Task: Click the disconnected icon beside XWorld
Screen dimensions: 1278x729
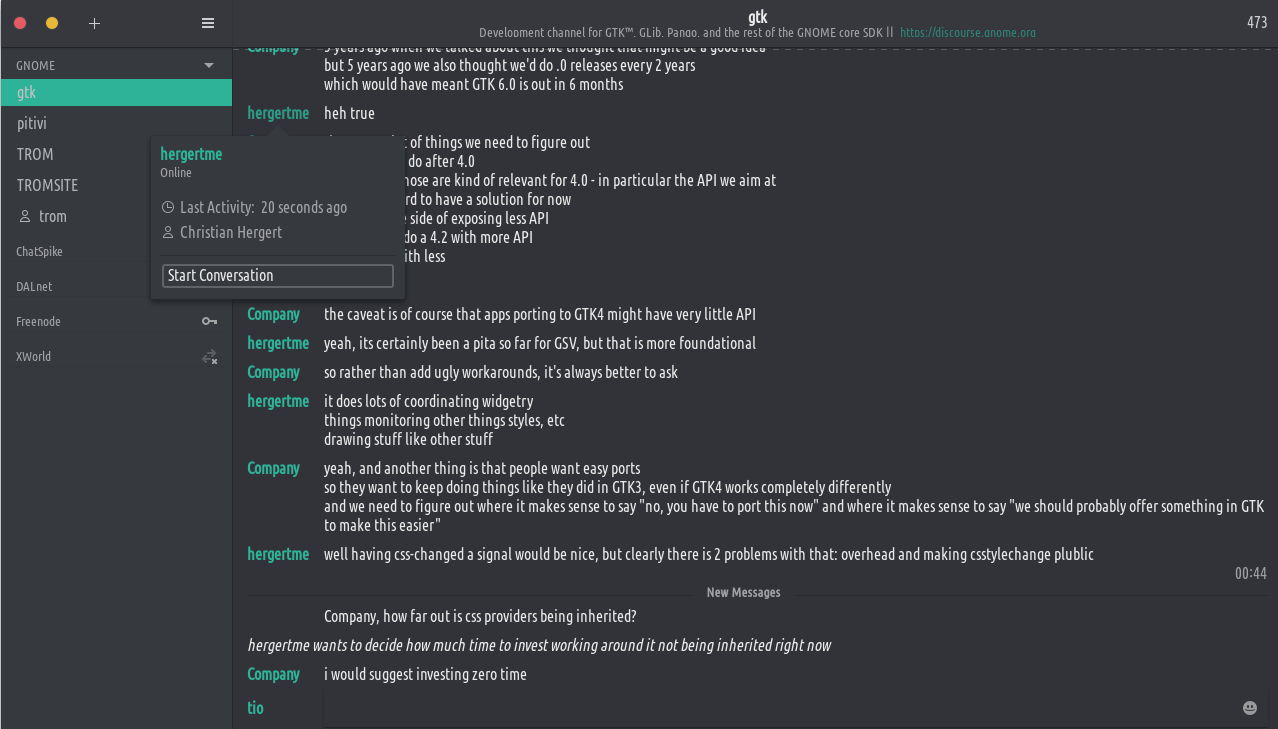Action: (x=209, y=357)
